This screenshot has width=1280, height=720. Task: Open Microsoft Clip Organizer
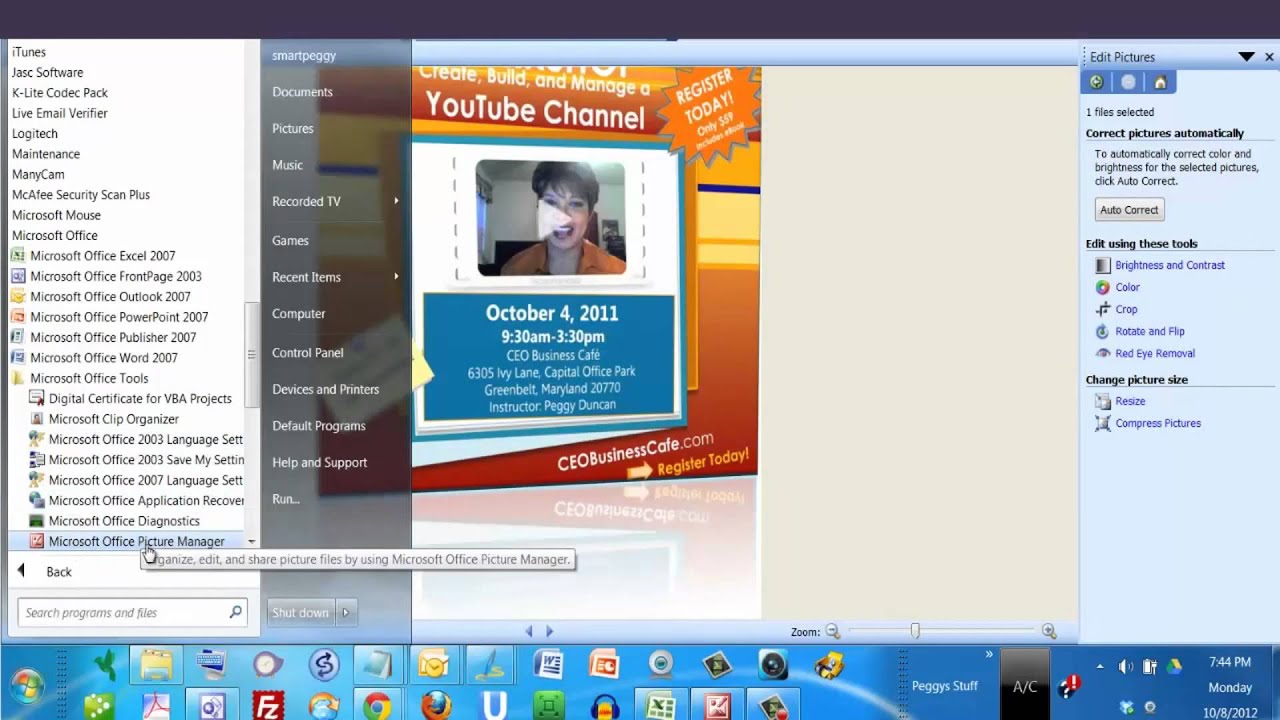point(104,419)
